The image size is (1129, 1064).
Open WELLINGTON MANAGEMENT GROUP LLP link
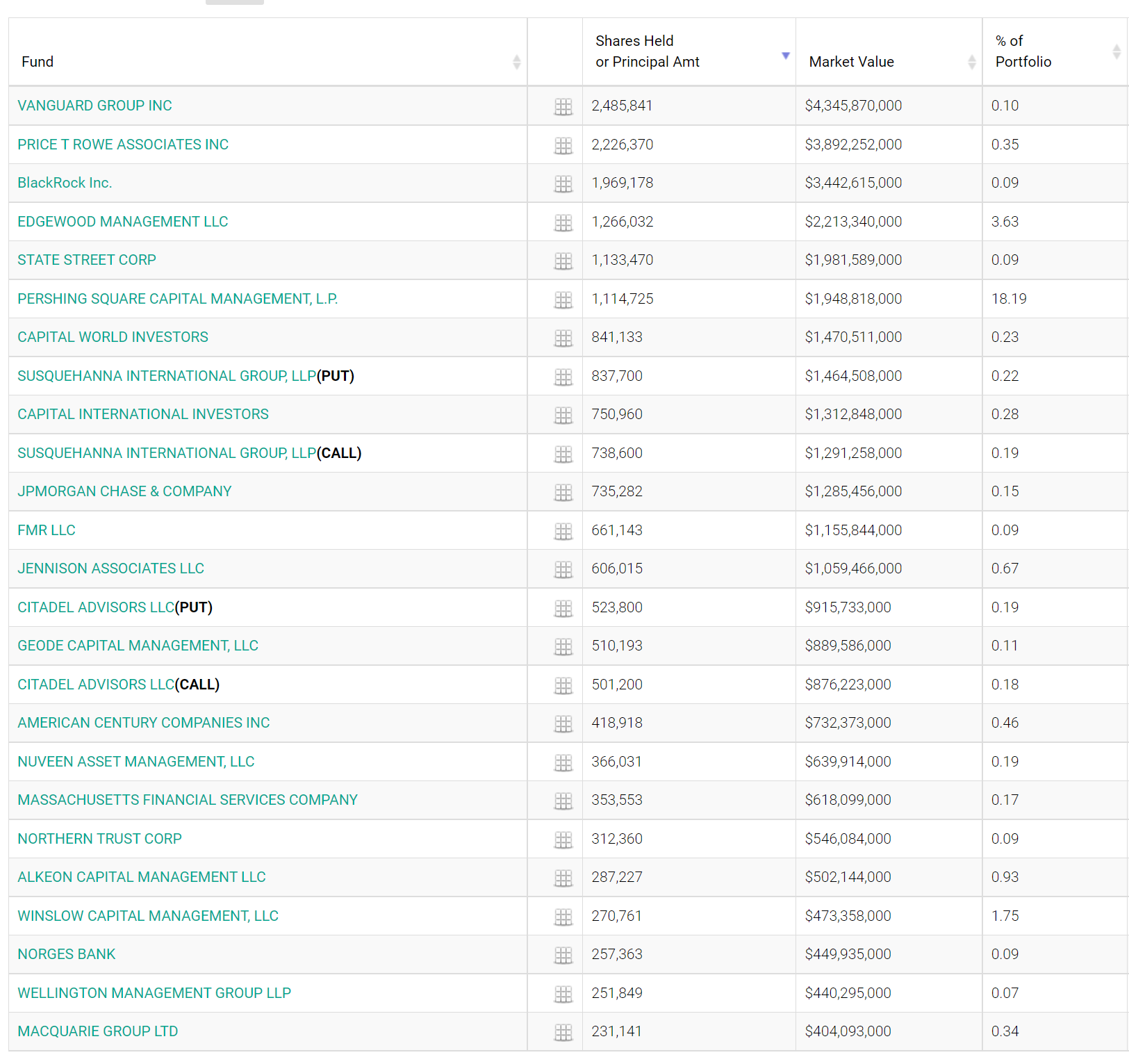tap(154, 993)
